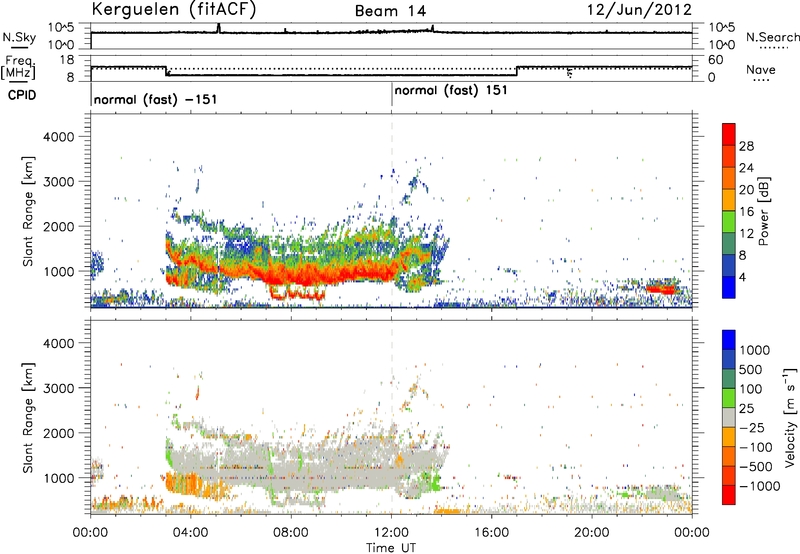
Task: Click the small red echo patch near 22:30
Action: (661, 289)
